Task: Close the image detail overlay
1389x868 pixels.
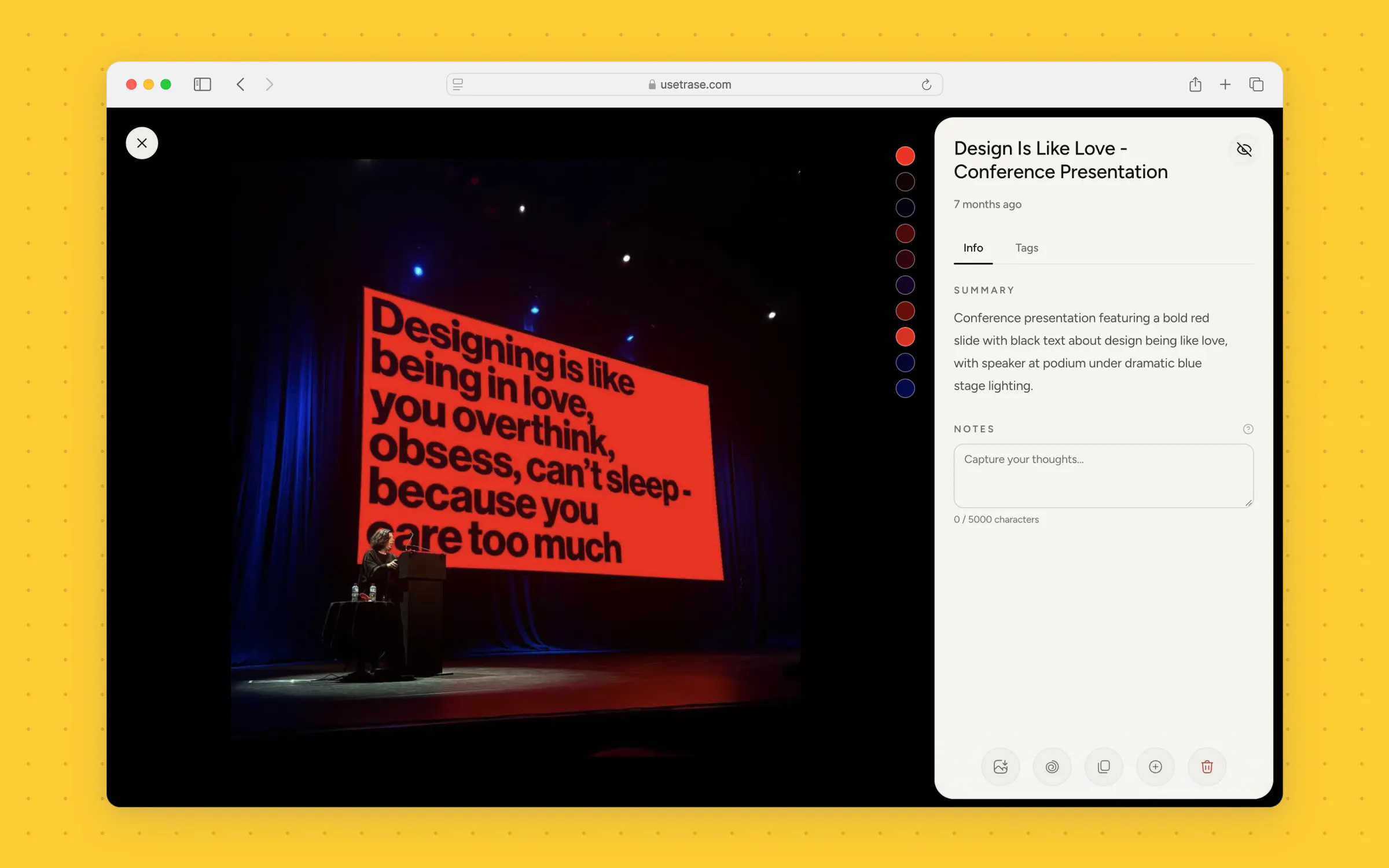Action: pyautogui.click(x=142, y=143)
